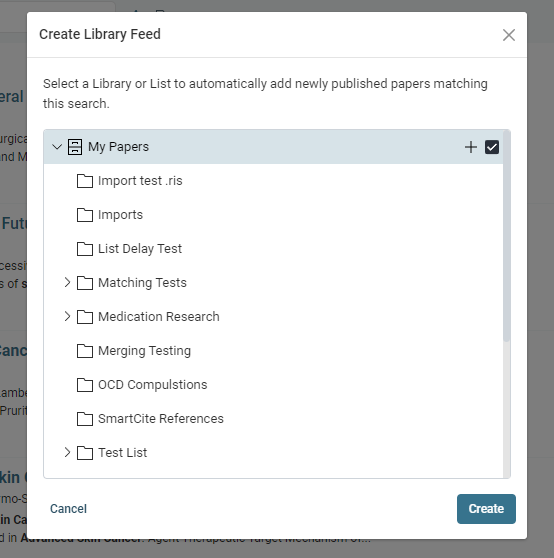Click the SmartCite References folder icon
The width and height of the screenshot is (554, 558).
(85, 419)
